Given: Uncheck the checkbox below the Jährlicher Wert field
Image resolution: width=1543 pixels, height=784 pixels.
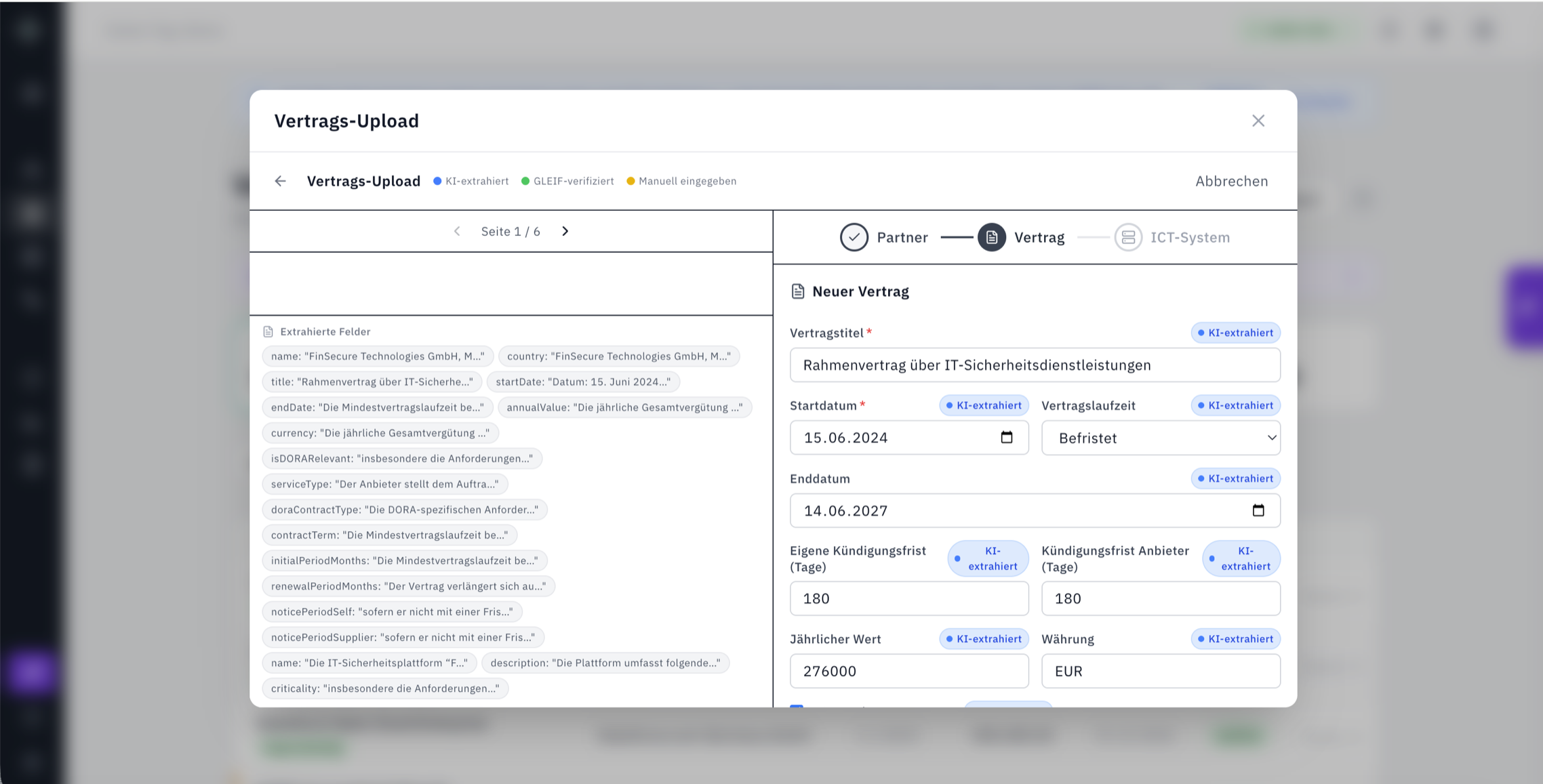Looking at the screenshot, I should [x=797, y=709].
